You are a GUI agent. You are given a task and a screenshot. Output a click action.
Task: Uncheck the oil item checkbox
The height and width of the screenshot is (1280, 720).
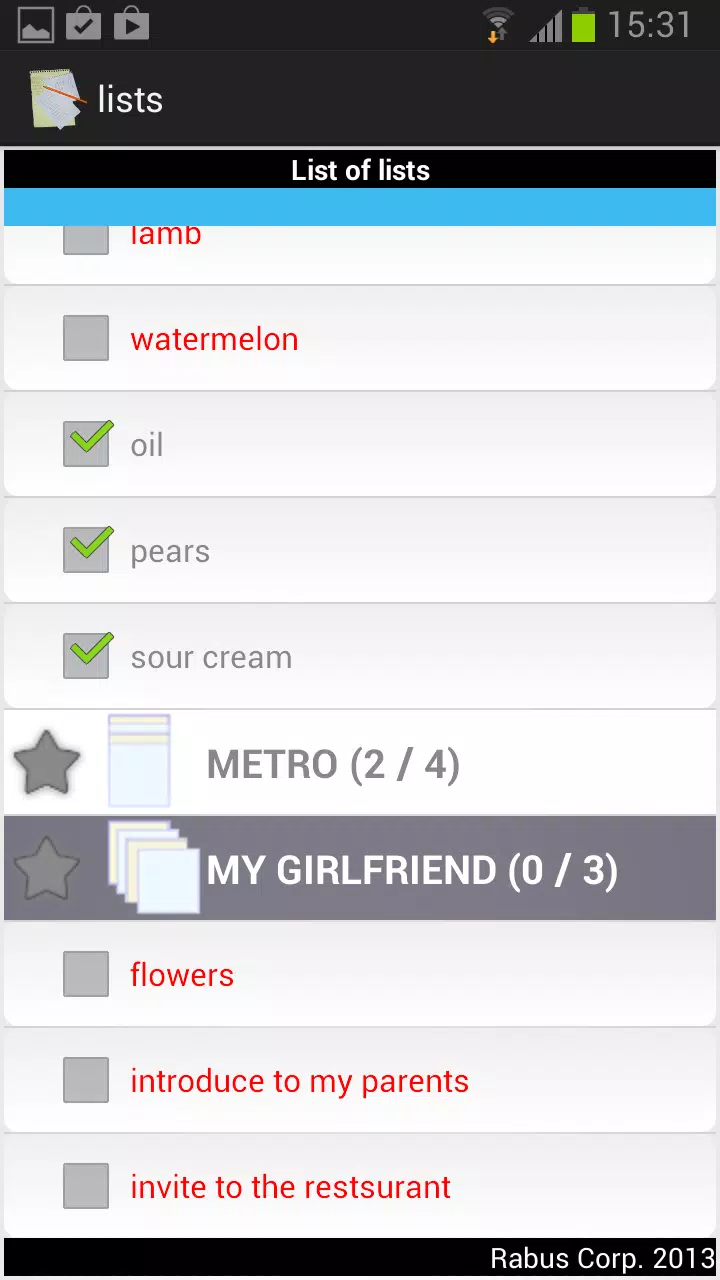(x=86, y=444)
